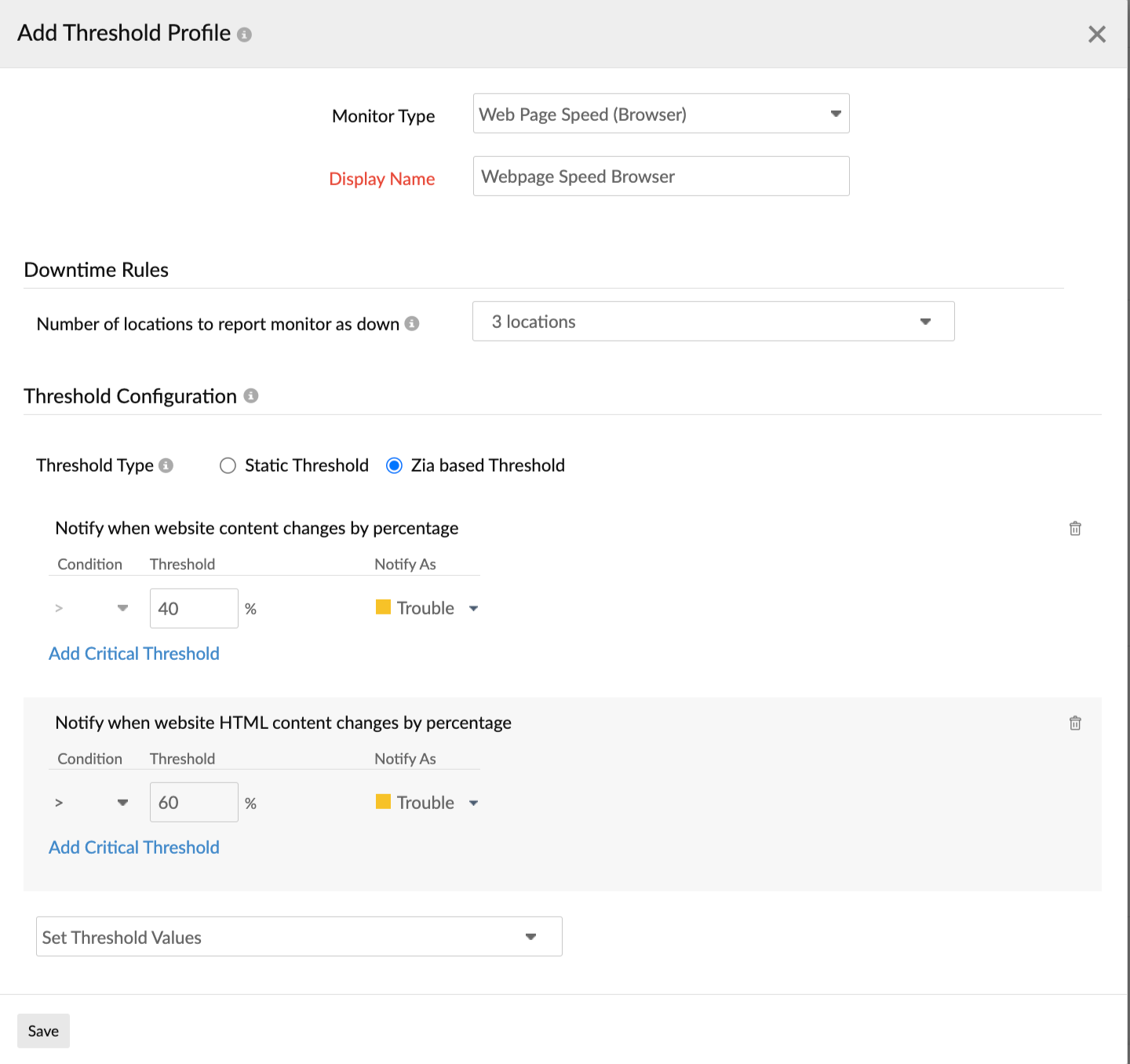Select the Zia based Threshold option

tap(394, 465)
